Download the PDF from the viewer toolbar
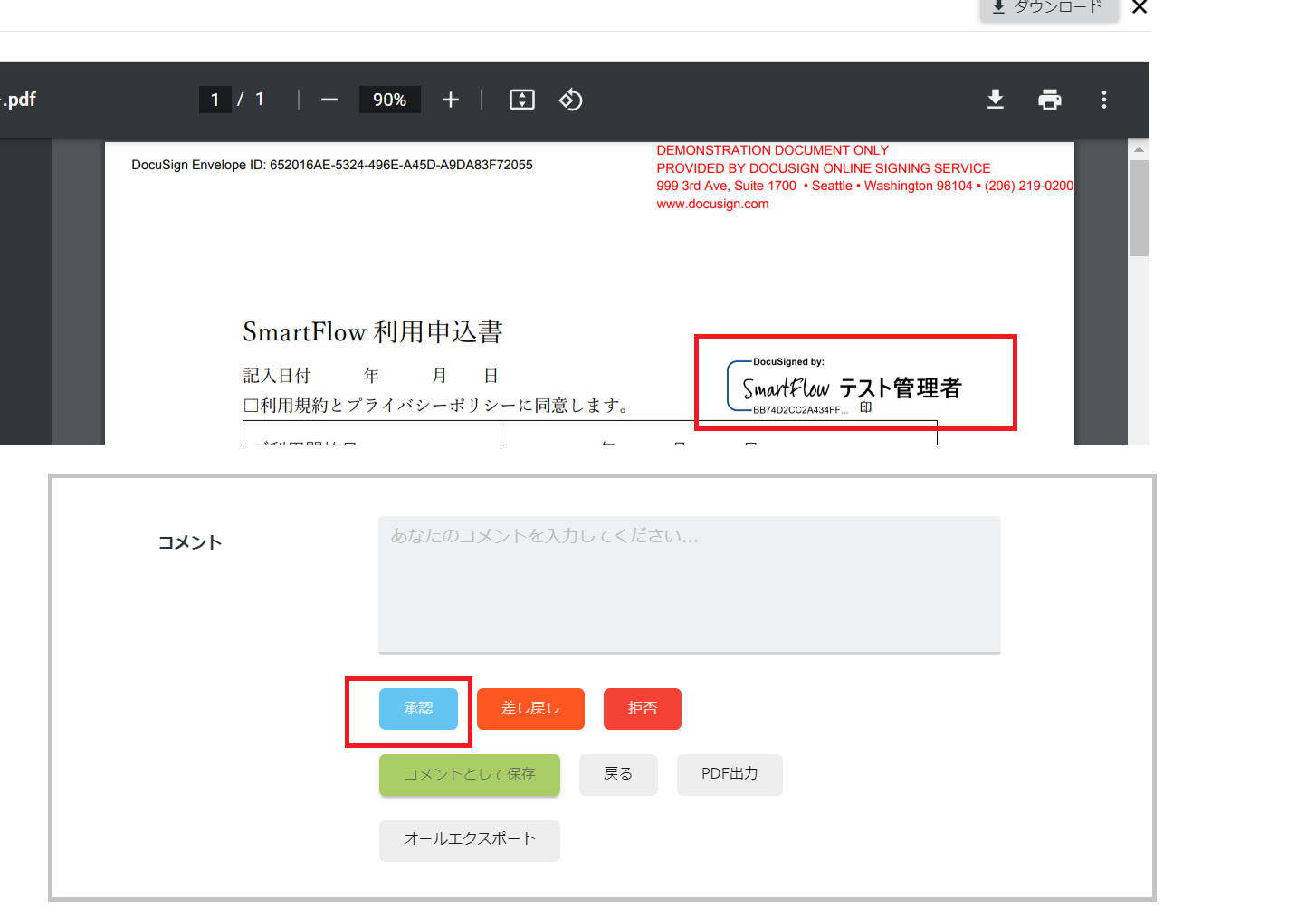 click(996, 100)
